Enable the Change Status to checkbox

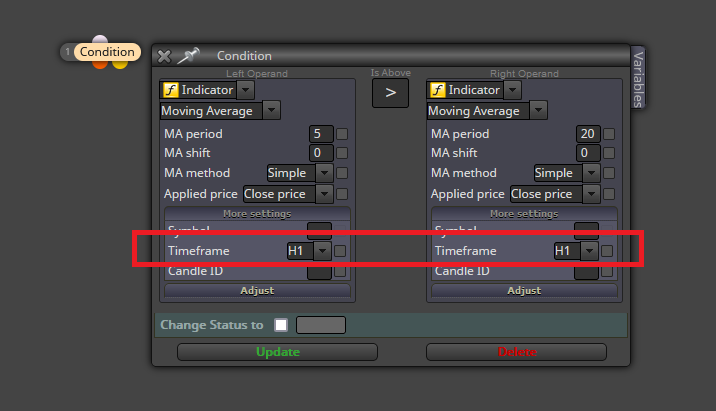click(281, 325)
